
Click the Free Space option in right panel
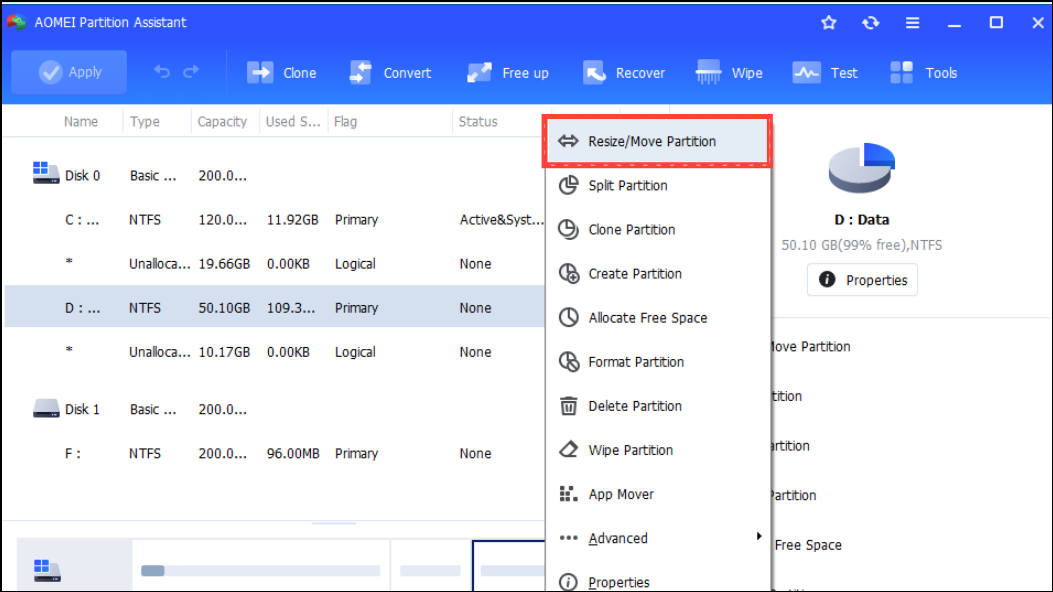(x=808, y=545)
